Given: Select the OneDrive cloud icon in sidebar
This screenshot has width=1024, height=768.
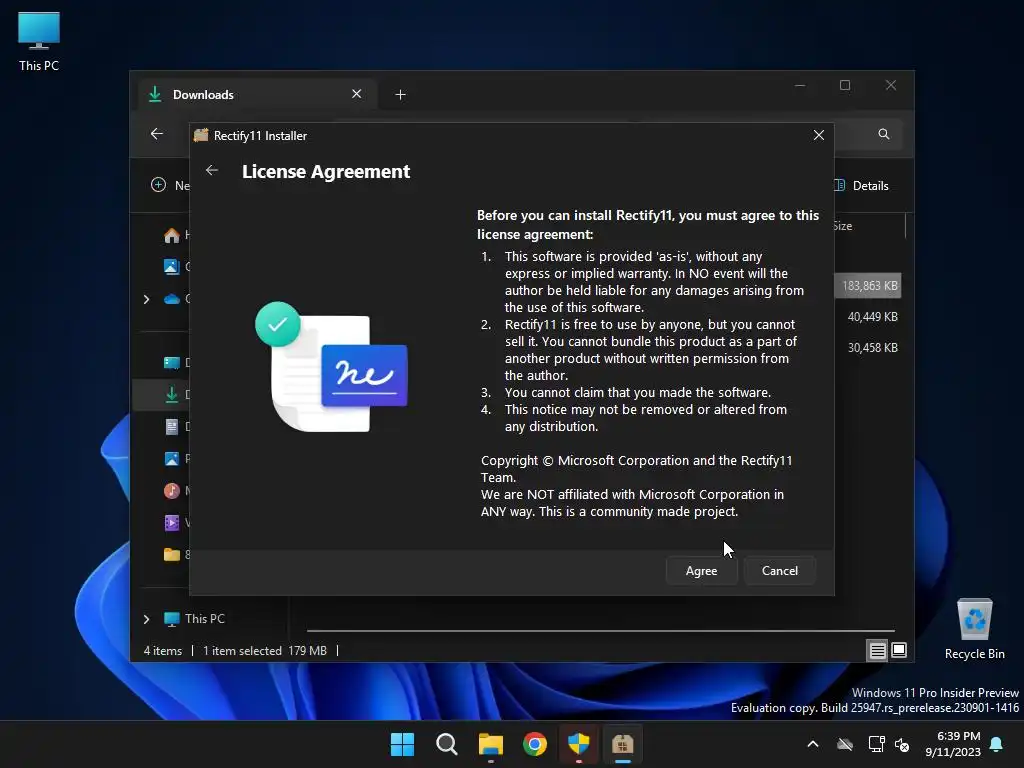Looking at the screenshot, I should [172, 299].
